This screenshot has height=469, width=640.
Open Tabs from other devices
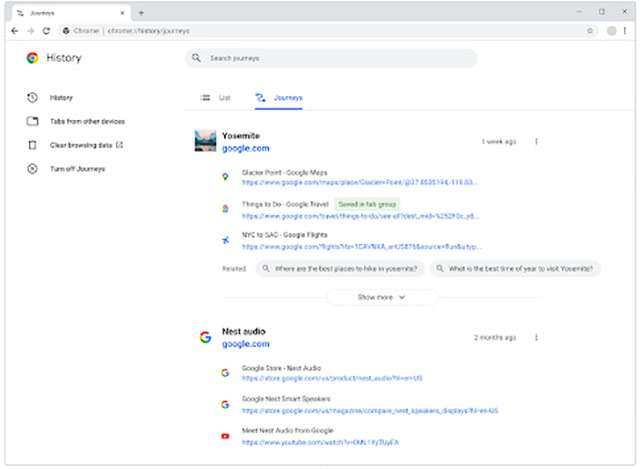(87, 121)
